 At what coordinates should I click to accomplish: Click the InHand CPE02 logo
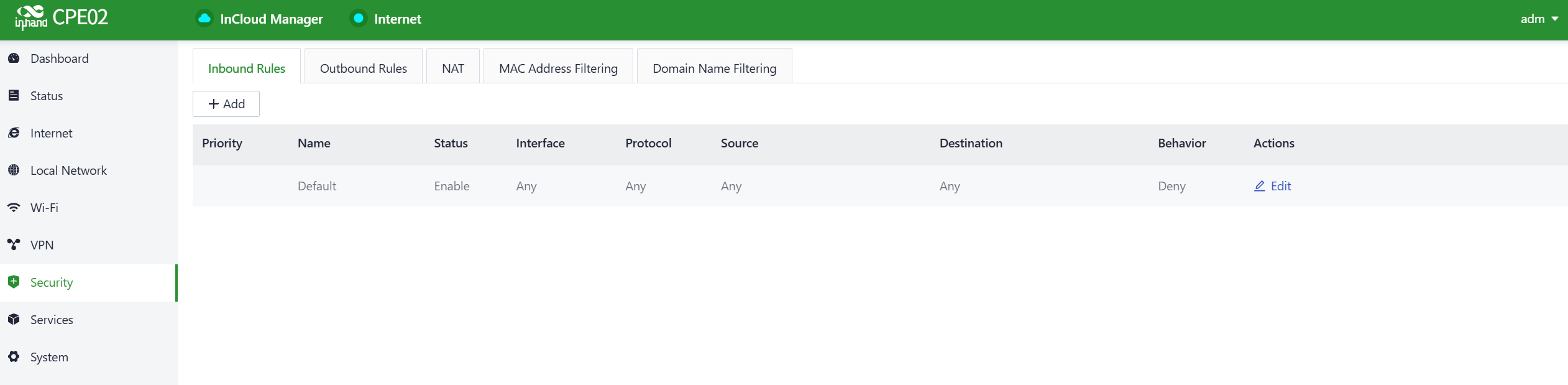pyautogui.click(x=62, y=18)
